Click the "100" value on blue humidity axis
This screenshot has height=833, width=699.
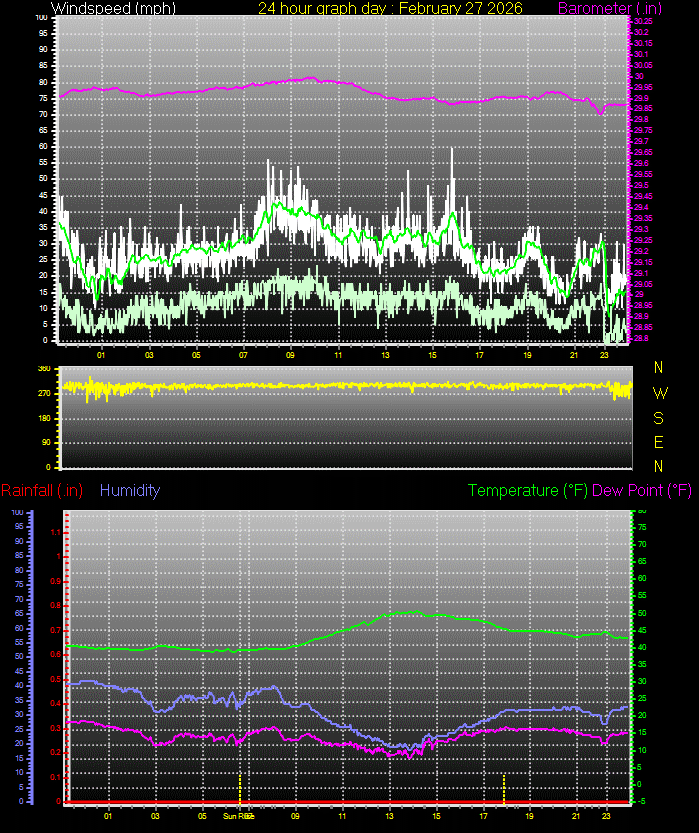pos(18,513)
